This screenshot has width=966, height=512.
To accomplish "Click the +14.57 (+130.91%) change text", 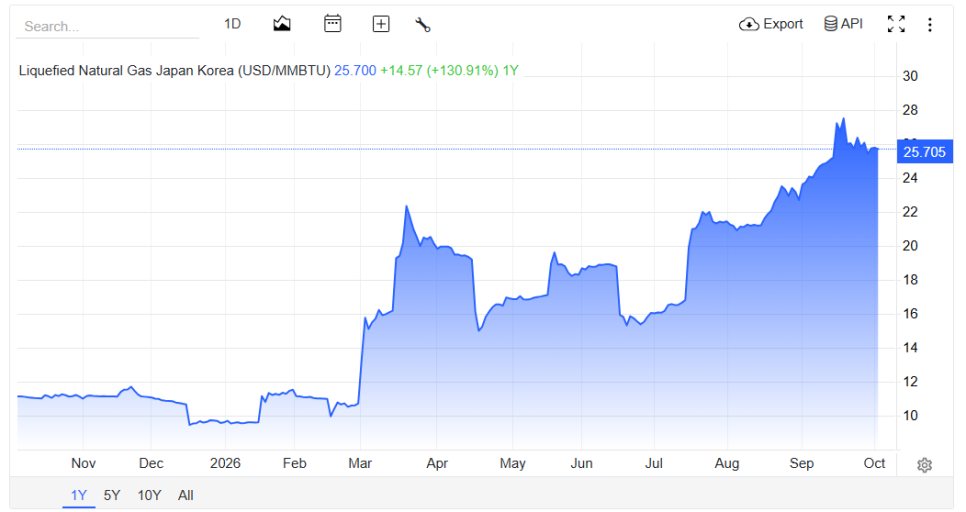I will (x=439, y=71).
